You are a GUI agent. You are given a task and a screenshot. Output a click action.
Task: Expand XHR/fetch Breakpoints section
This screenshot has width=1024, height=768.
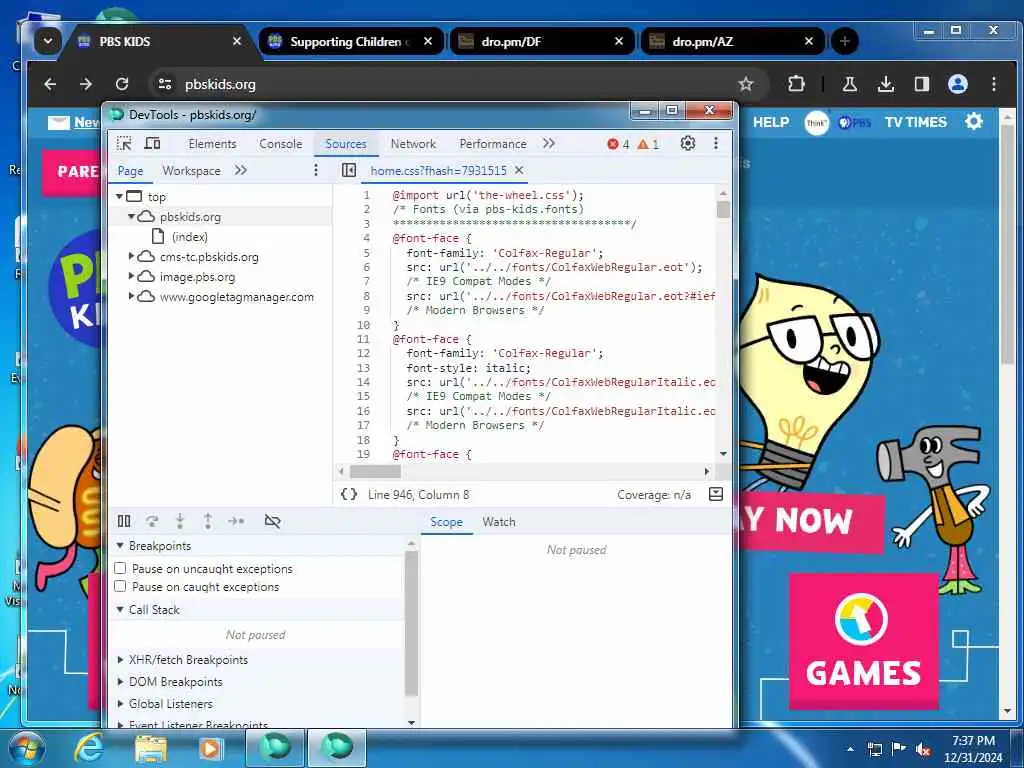point(120,660)
